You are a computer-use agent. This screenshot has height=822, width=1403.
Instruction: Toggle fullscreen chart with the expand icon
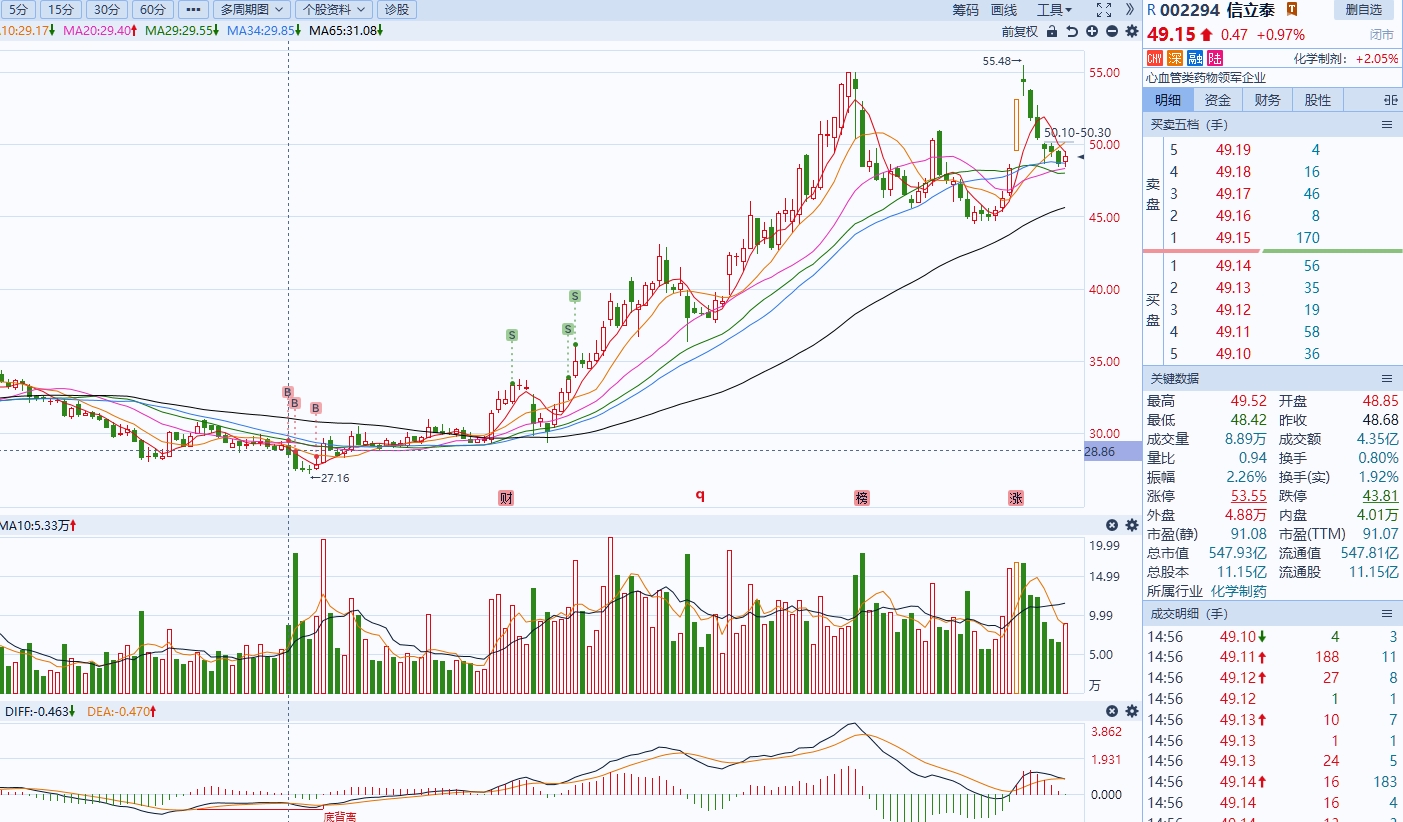pyautogui.click(x=1104, y=10)
